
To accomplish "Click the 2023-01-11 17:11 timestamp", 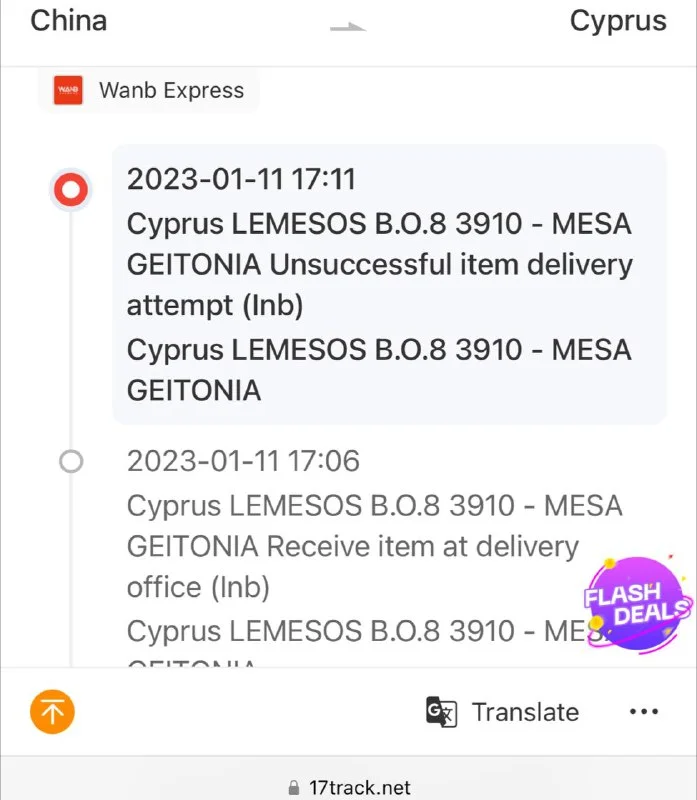I will 241,180.
